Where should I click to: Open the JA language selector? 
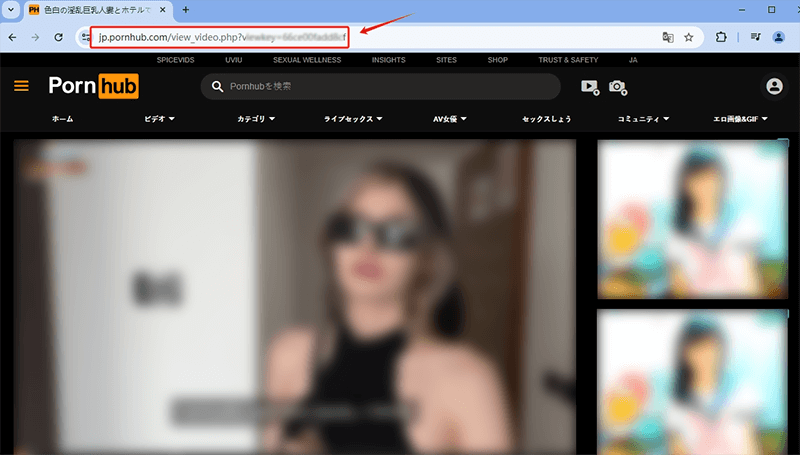pos(633,60)
